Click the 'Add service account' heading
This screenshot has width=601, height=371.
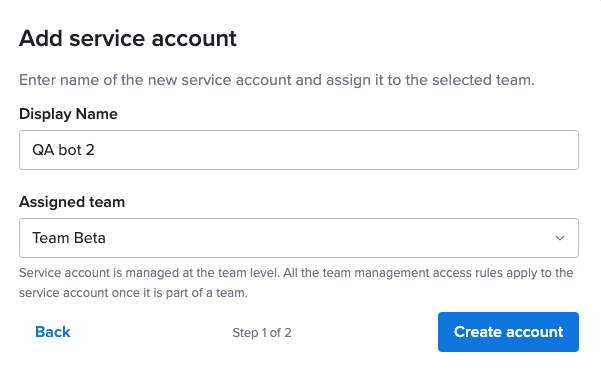128,38
